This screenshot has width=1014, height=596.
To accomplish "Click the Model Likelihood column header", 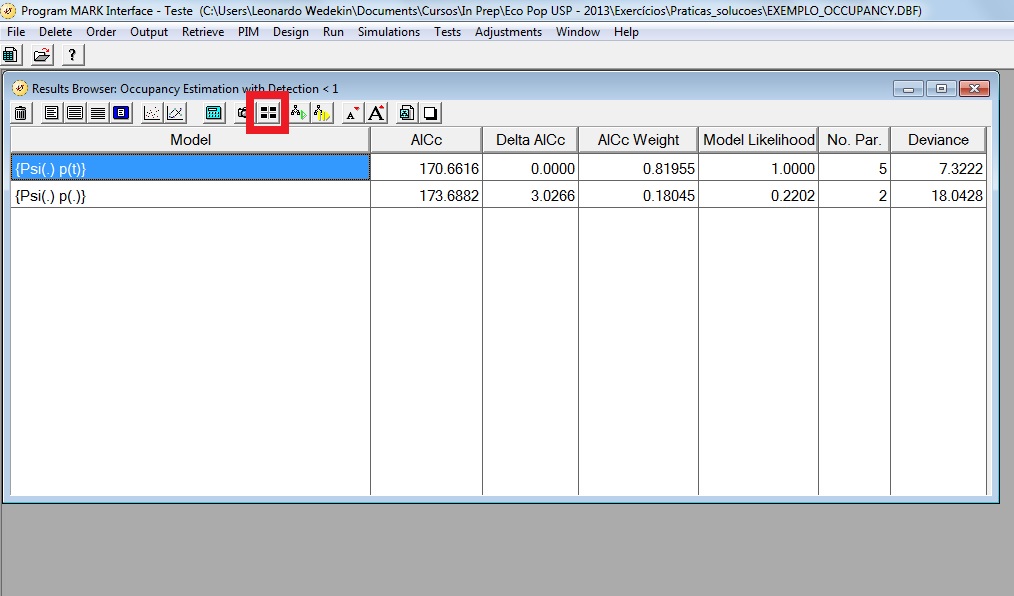I will (759, 140).
